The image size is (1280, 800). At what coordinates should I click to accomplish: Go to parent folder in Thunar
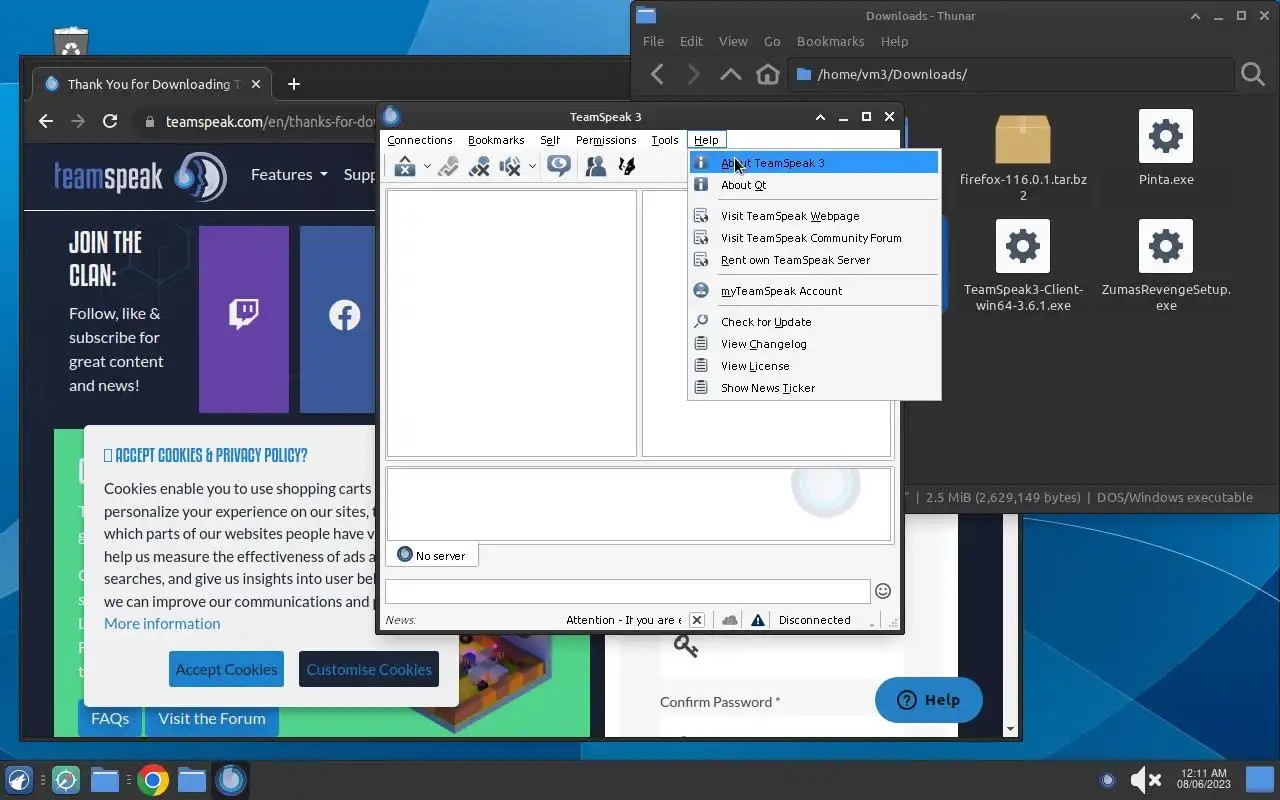pyautogui.click(x=731, y=74)
